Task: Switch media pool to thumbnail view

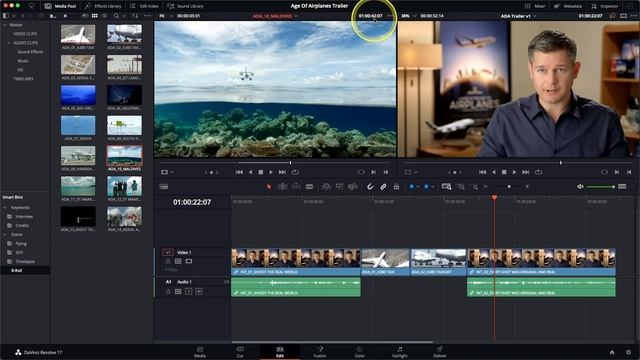Action: [x=95, y=16]
